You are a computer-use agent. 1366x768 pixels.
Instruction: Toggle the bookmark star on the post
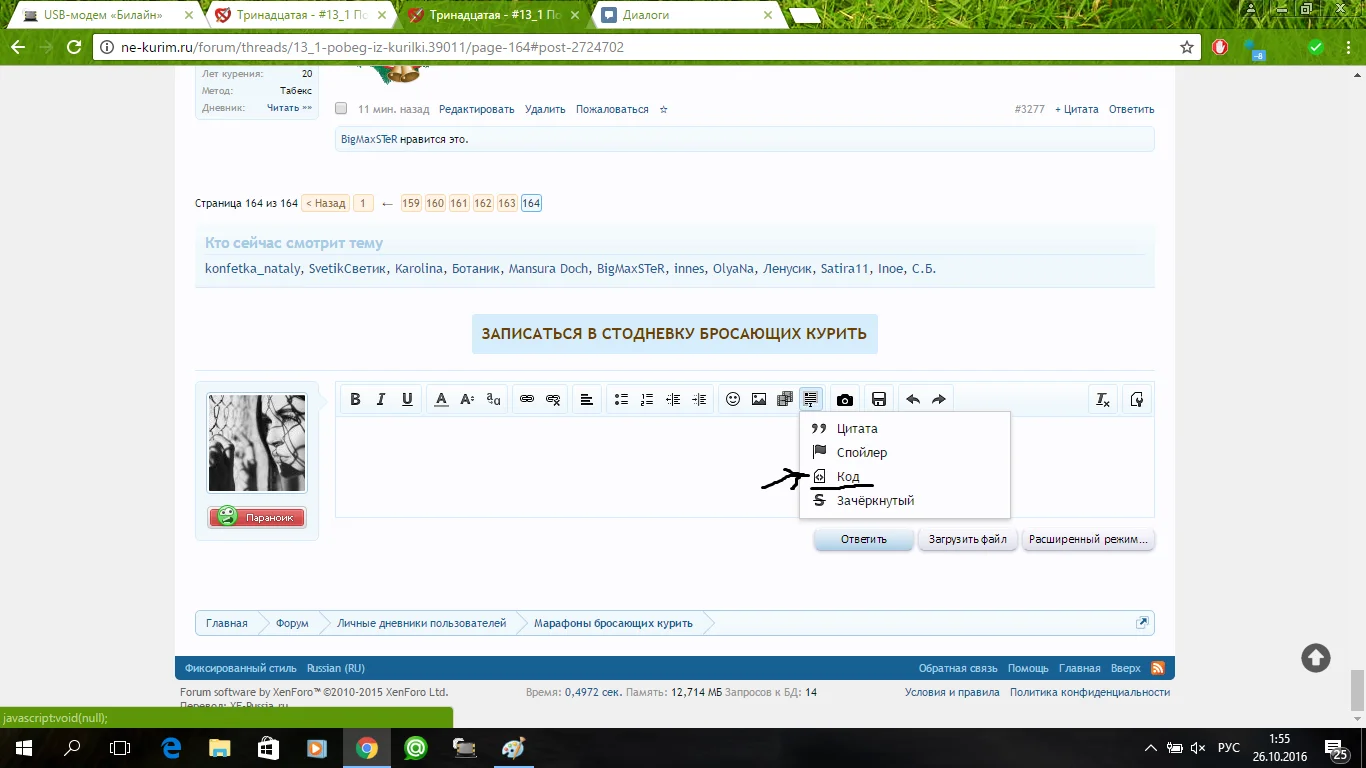[x=663, y=109]
